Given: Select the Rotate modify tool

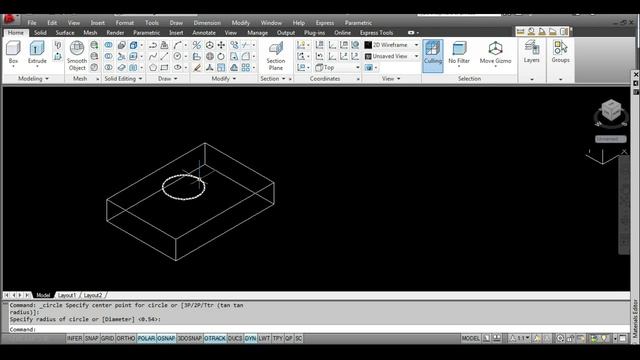Looking at the screenshot, I should 221,56.
